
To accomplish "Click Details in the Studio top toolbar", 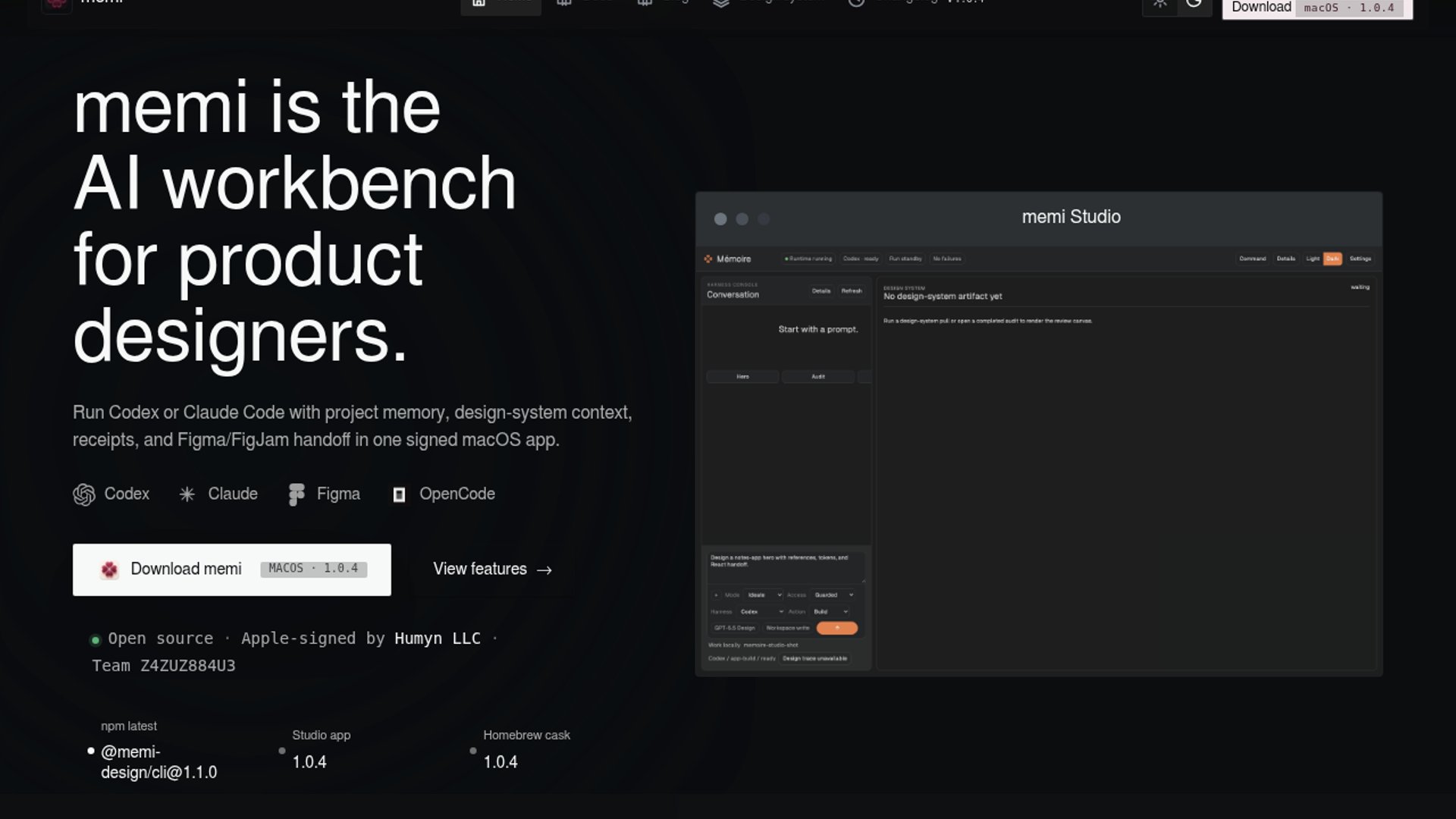I will click(x=1286, y=259).
